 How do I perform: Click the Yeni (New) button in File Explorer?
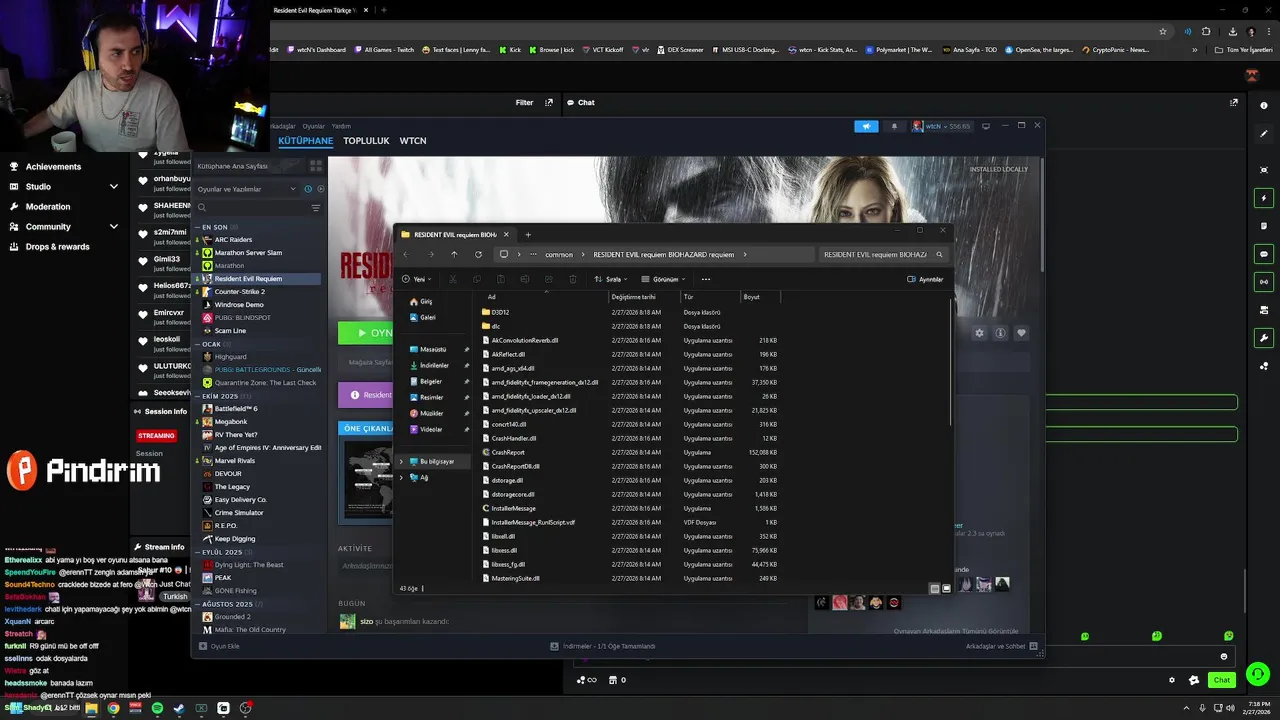click(417, 279)
